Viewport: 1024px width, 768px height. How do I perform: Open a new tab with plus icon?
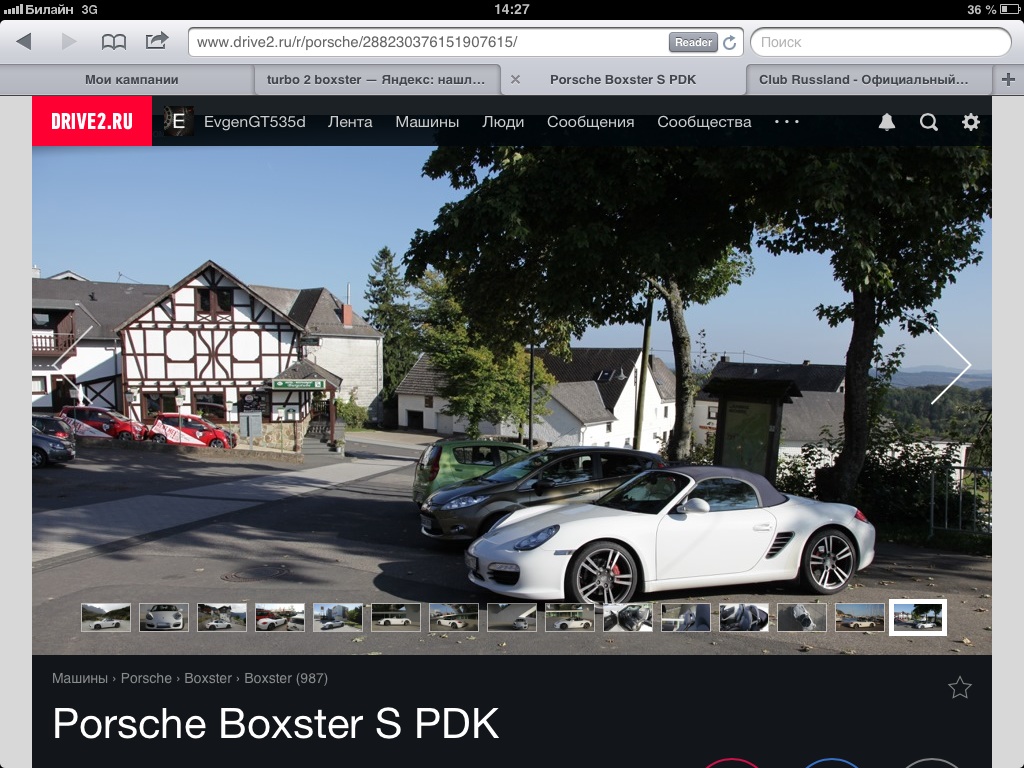(1008, 80)
